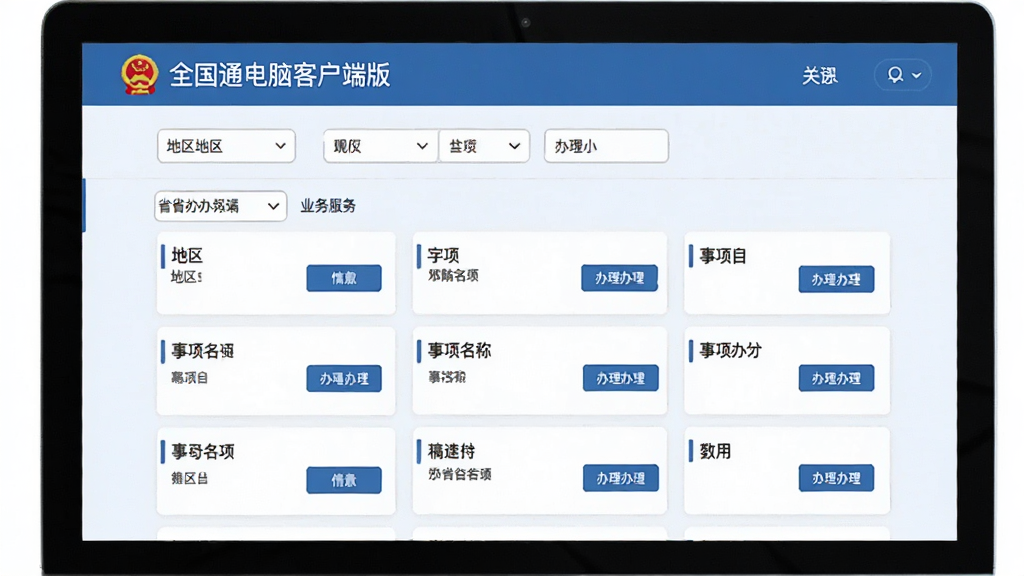Click the national emblem logo in header
This screenshot has height=576, width=1024.
tap(140, 74)
